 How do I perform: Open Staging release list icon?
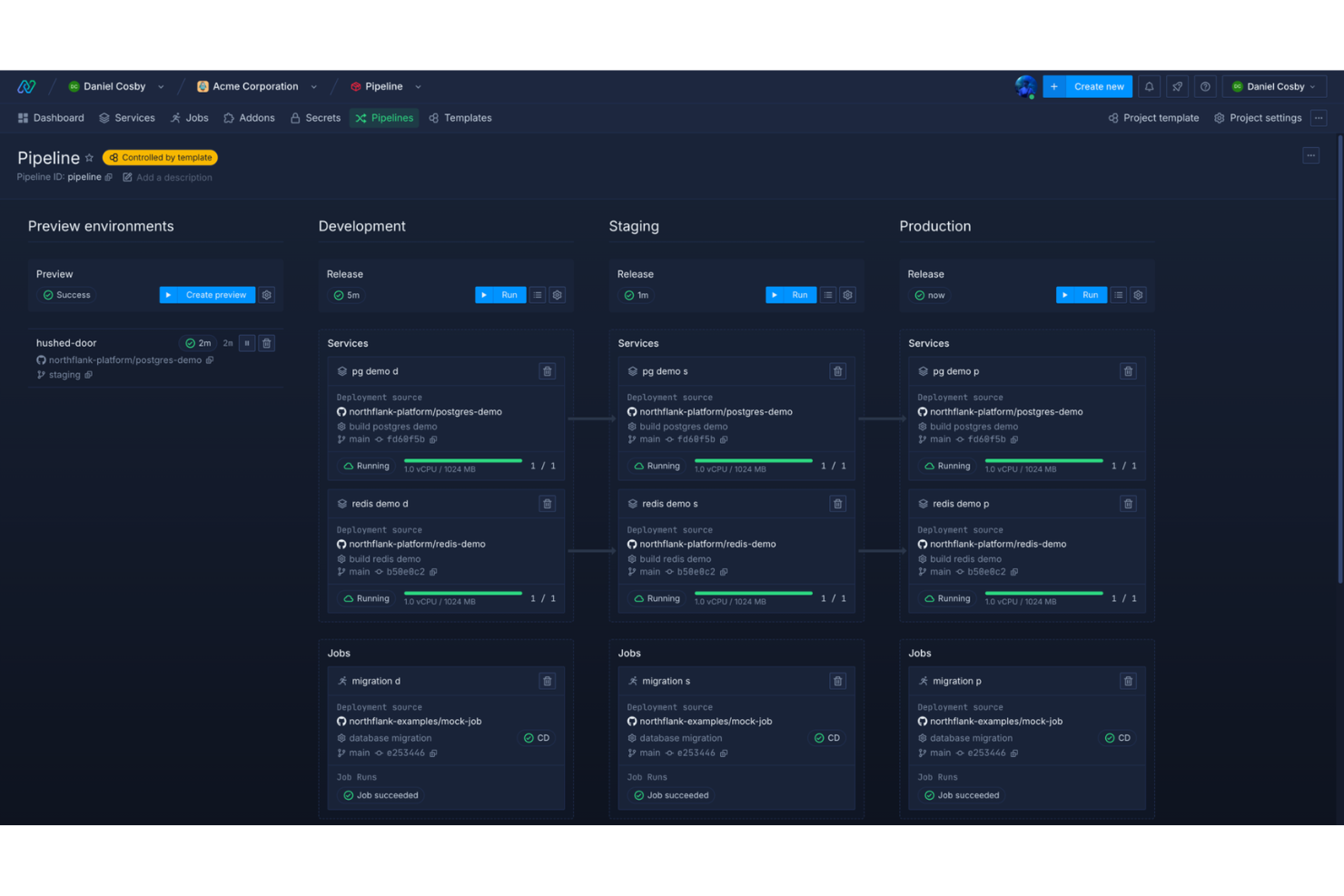[x=828, y=295]
